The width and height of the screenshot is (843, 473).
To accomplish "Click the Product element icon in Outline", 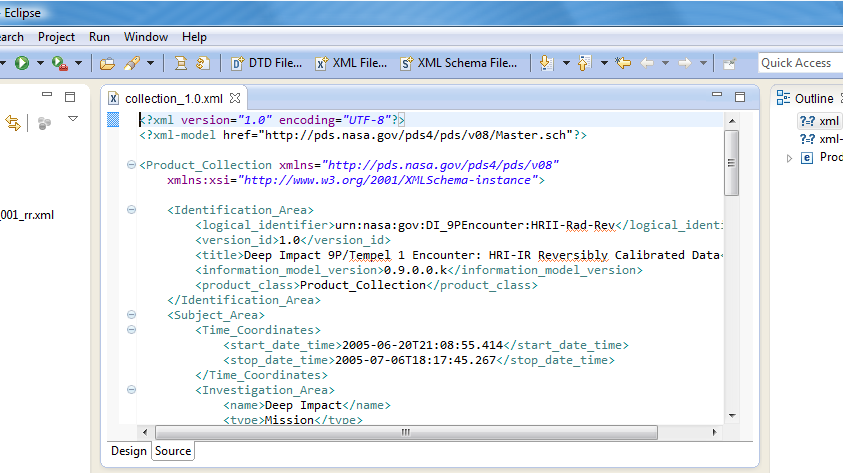I will click(807, 158).
